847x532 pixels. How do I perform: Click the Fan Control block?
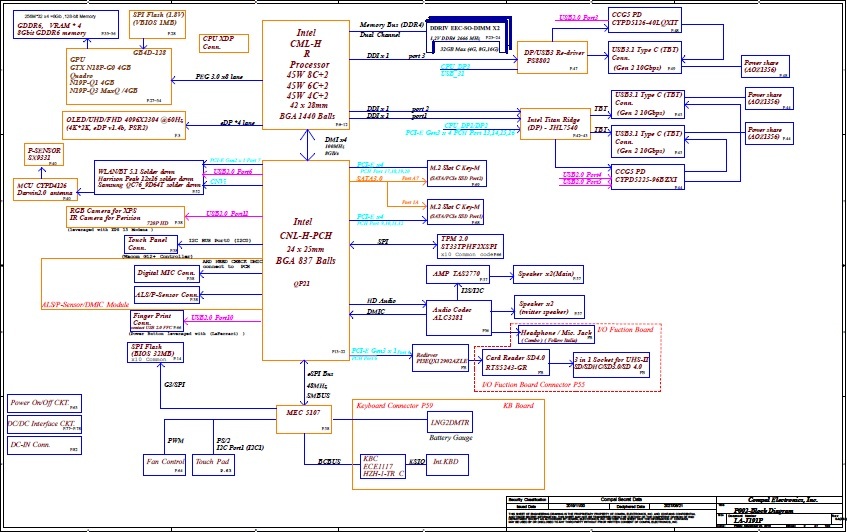coord(164,463)
